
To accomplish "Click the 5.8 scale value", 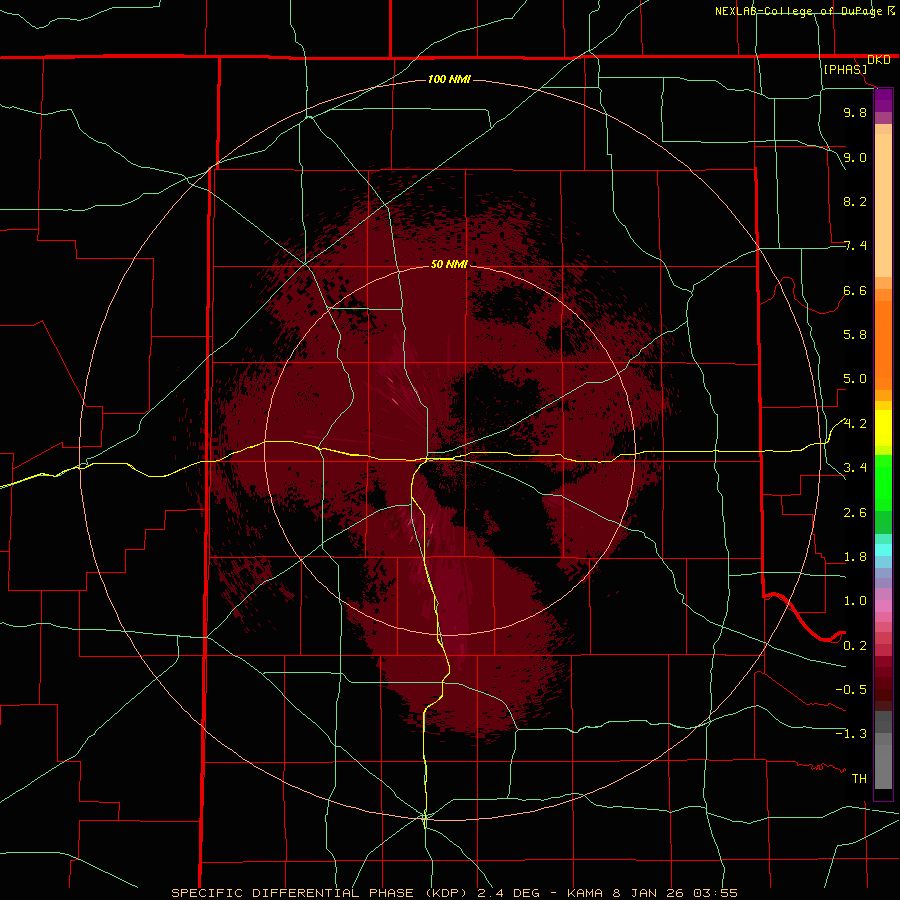I will pyautogui.click(x=855, y=335).
